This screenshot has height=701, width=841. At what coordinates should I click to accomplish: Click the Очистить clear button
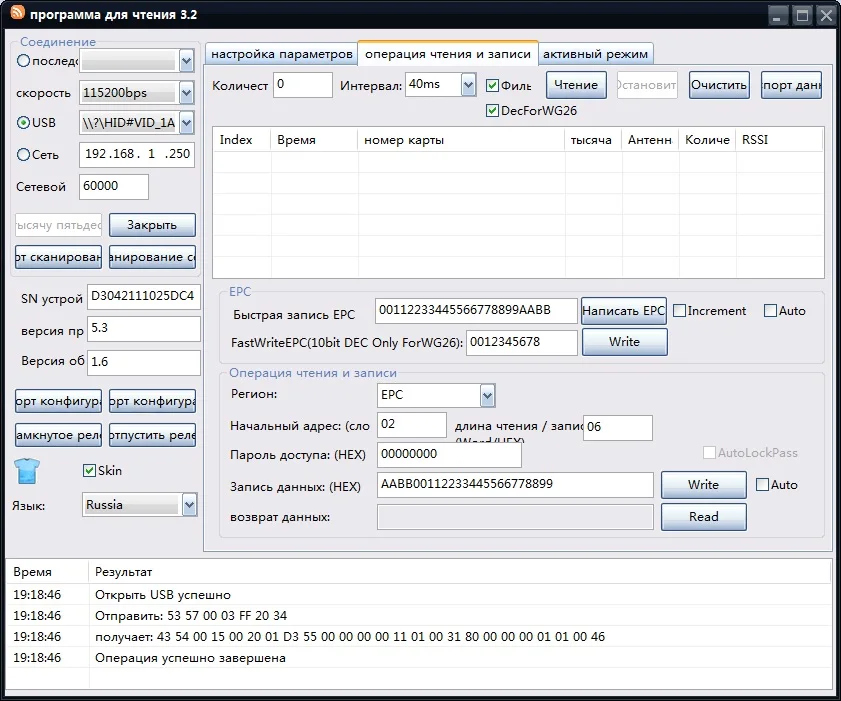click(719, 85)
